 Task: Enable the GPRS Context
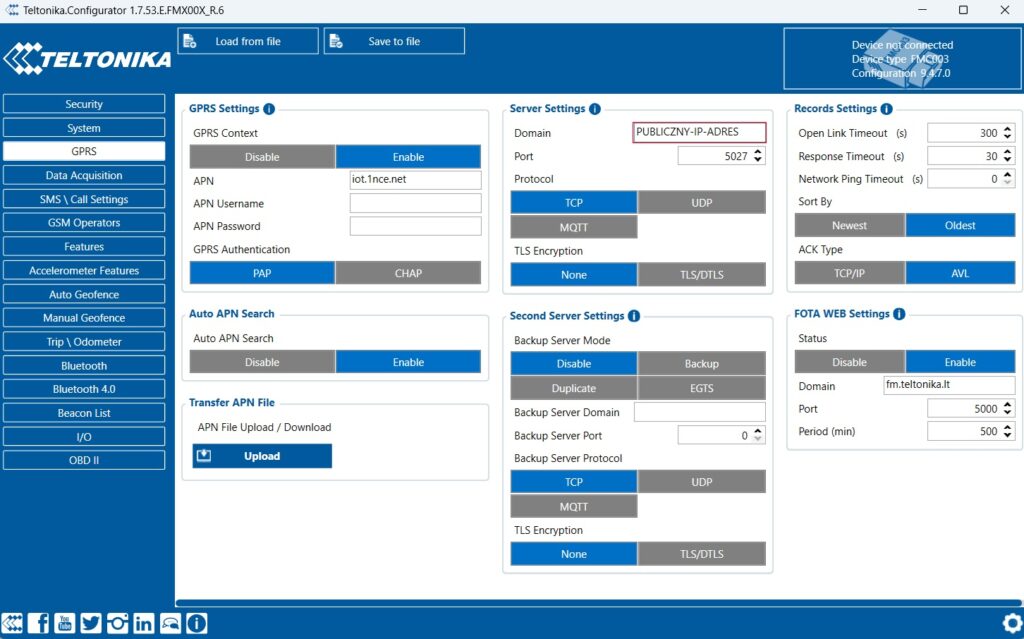tap(408, 157)
